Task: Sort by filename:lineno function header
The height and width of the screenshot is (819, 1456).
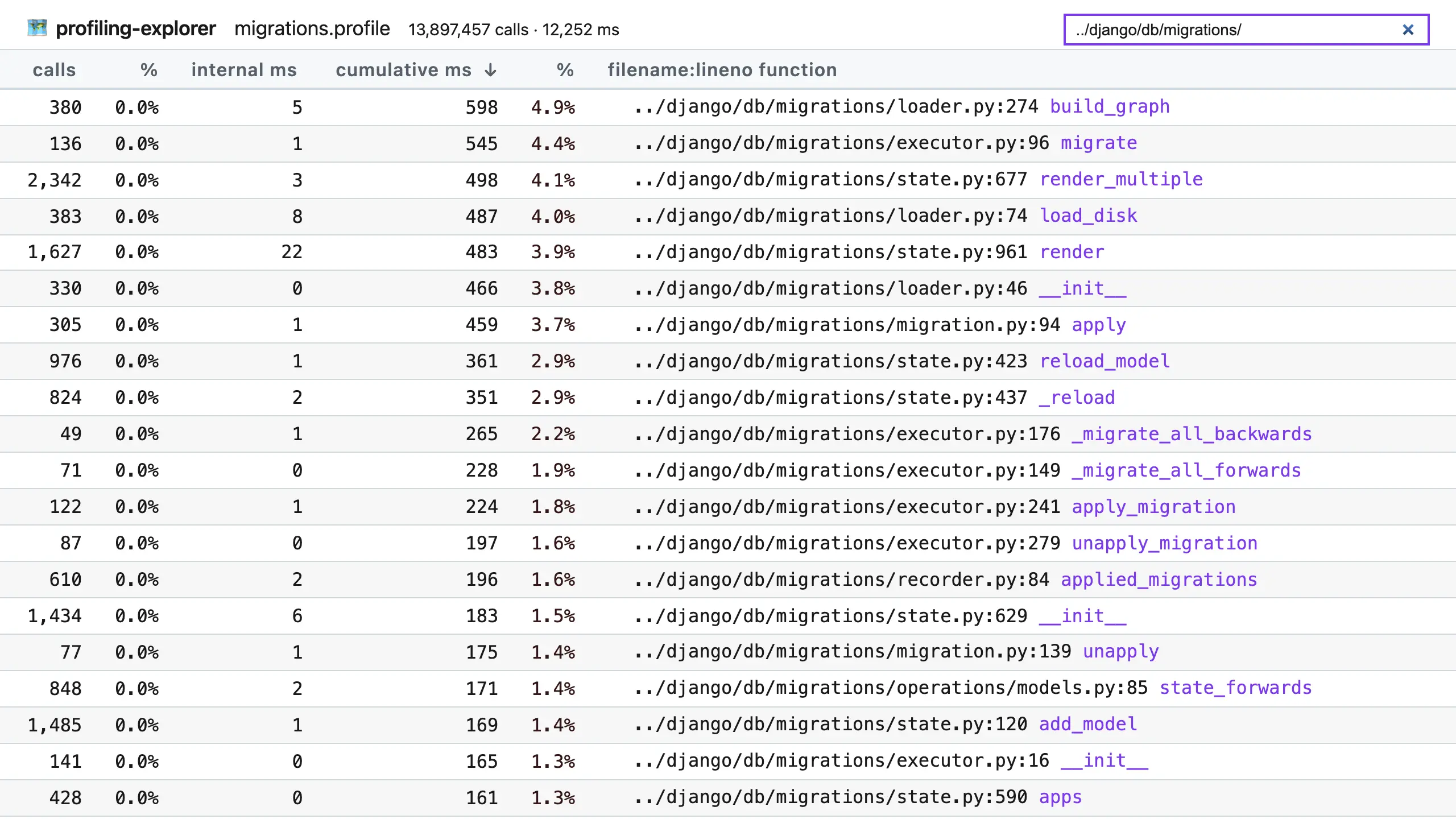Action: click(x=722, y=70)
